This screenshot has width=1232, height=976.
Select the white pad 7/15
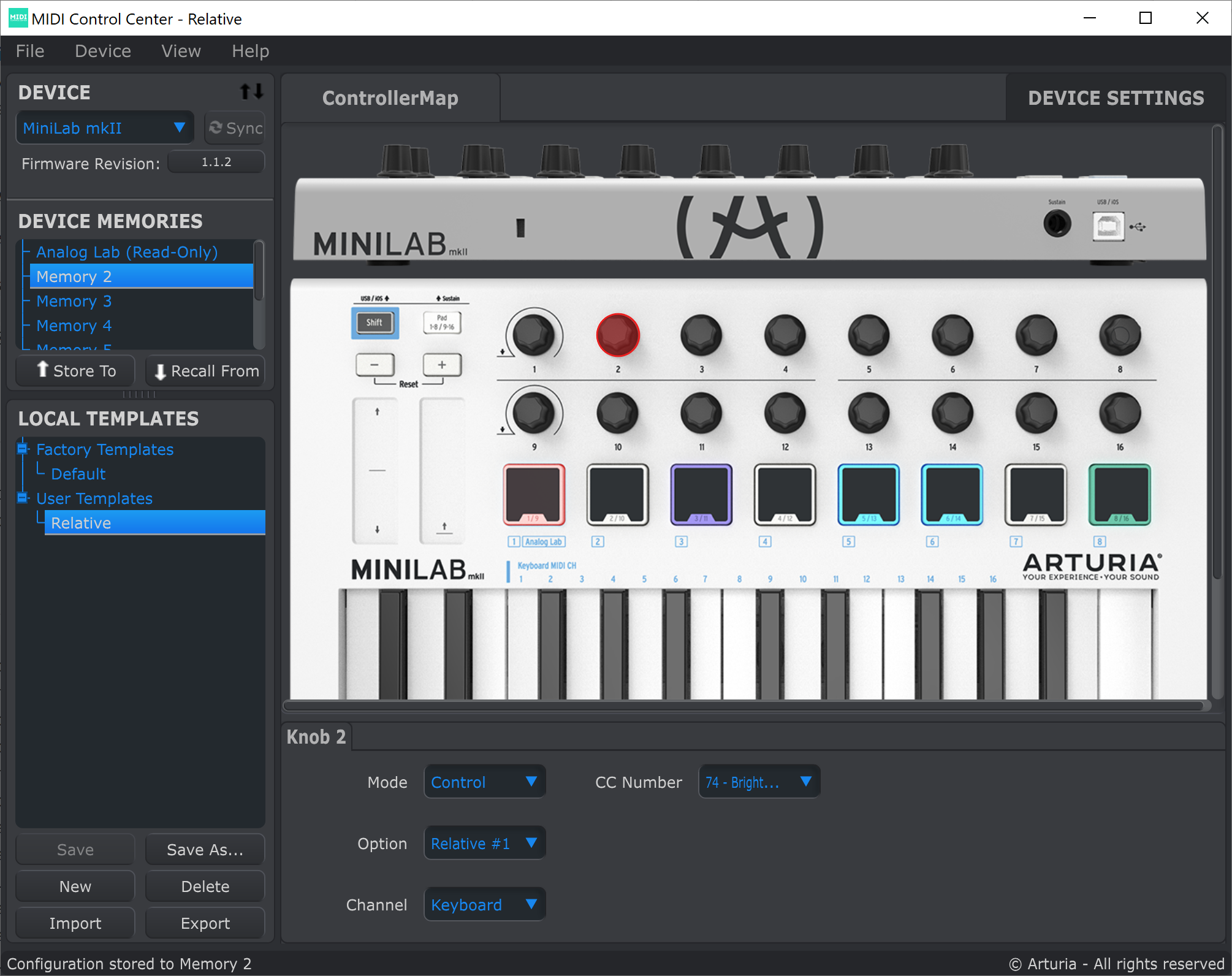(x=1036, y=494)
